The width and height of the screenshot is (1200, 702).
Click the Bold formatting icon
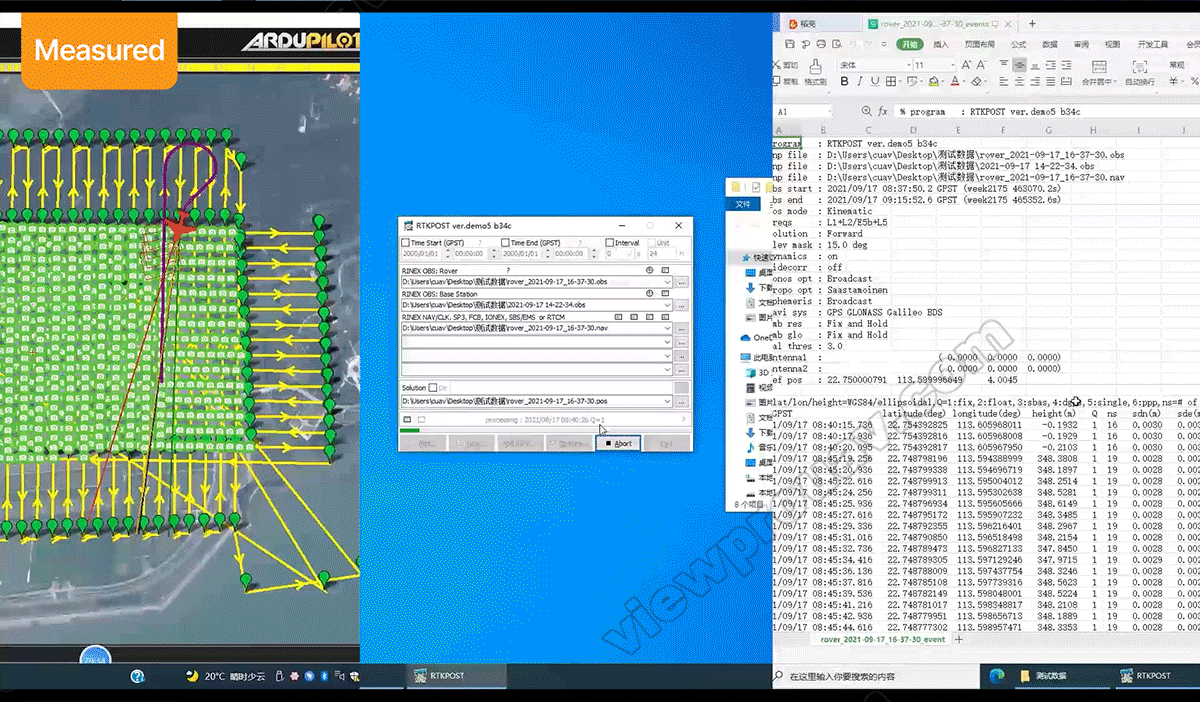[842, 82]
